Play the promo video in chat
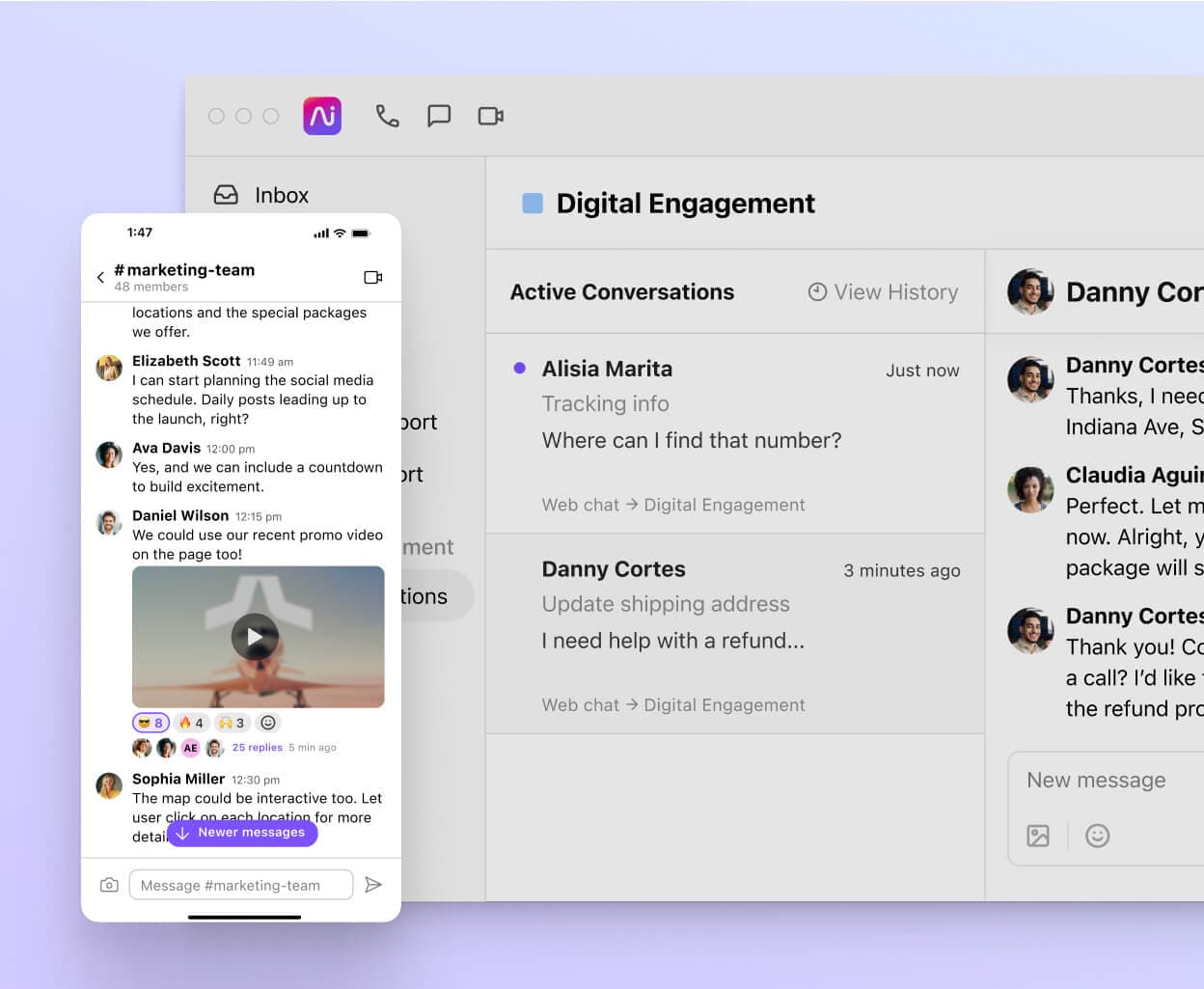The width and height of the screenshot is (1204, 989). tap(255, 637)
